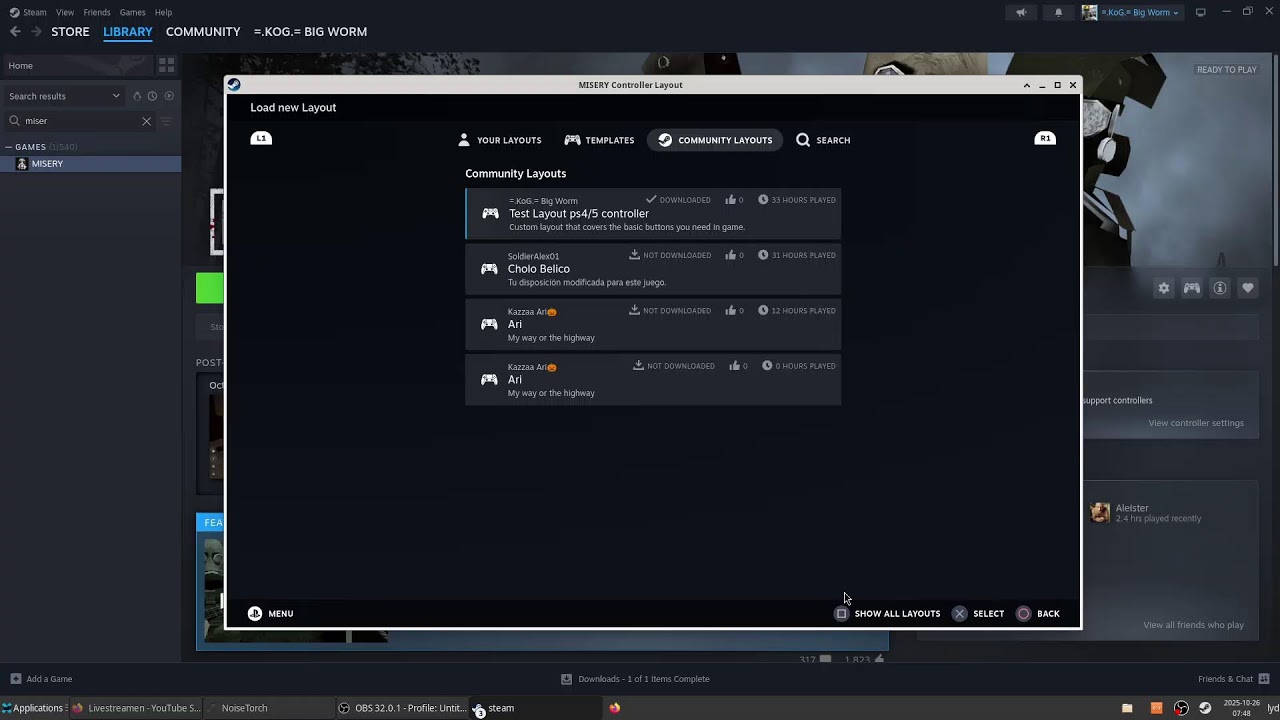Screen dimensions: 1280x720
Task: Switch to library grid view icon
Action: pos(166,65)
